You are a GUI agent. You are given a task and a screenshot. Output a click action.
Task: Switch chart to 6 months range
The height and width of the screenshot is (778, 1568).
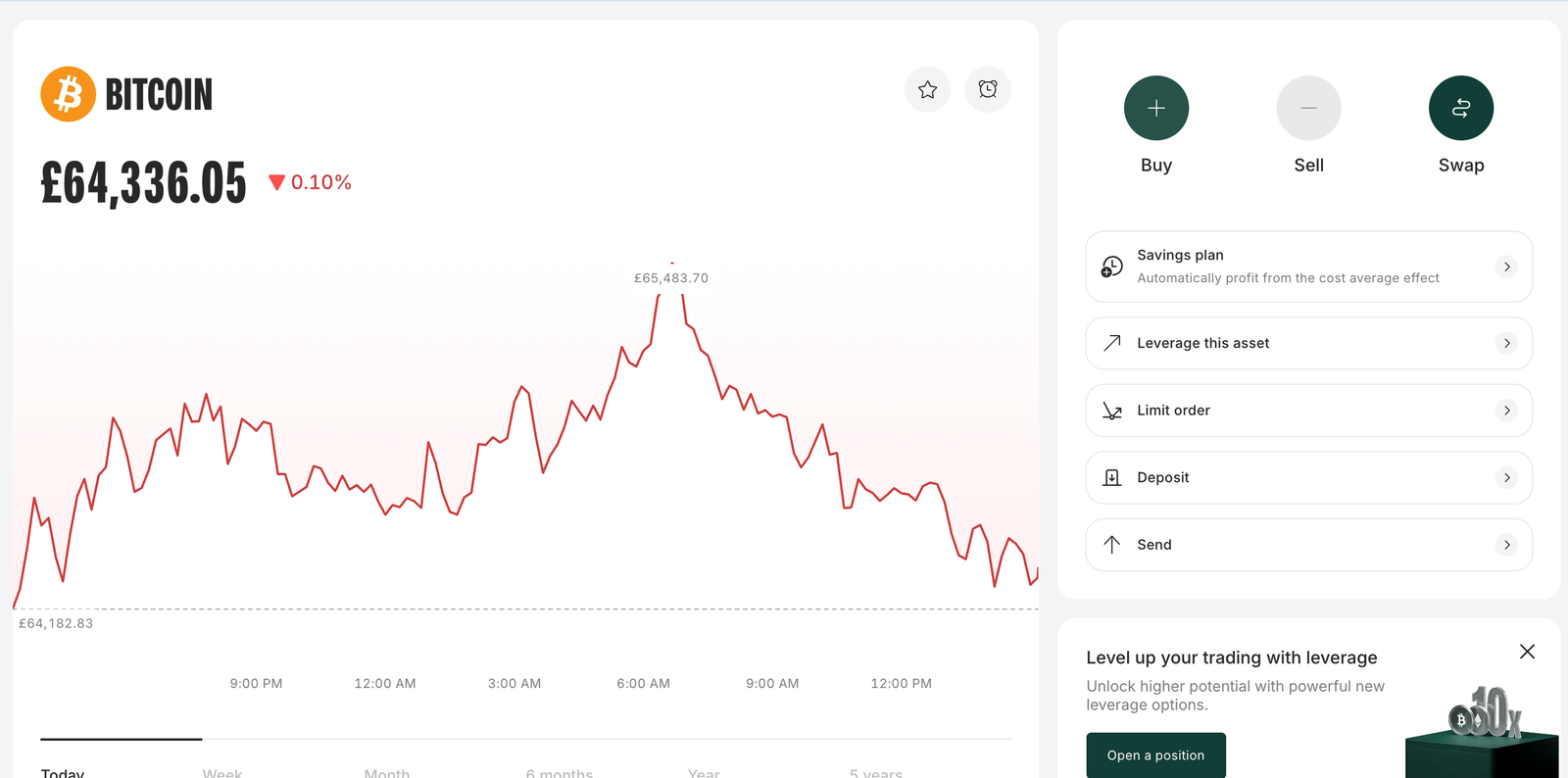(560, 772)
